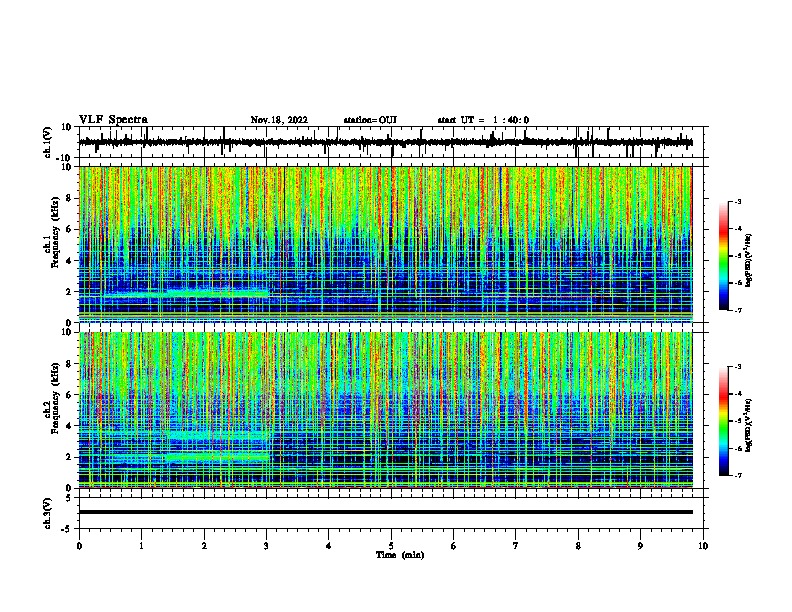This screenshot has height=612, width=792.
Task: Click the ch.2 frequency spectrogram panel
Action: (x=385, y=410)
